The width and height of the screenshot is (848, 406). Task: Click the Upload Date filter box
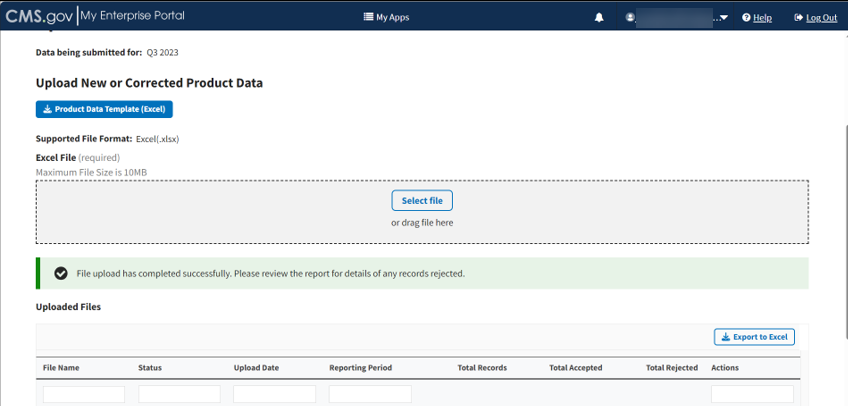tap(274, 394)
